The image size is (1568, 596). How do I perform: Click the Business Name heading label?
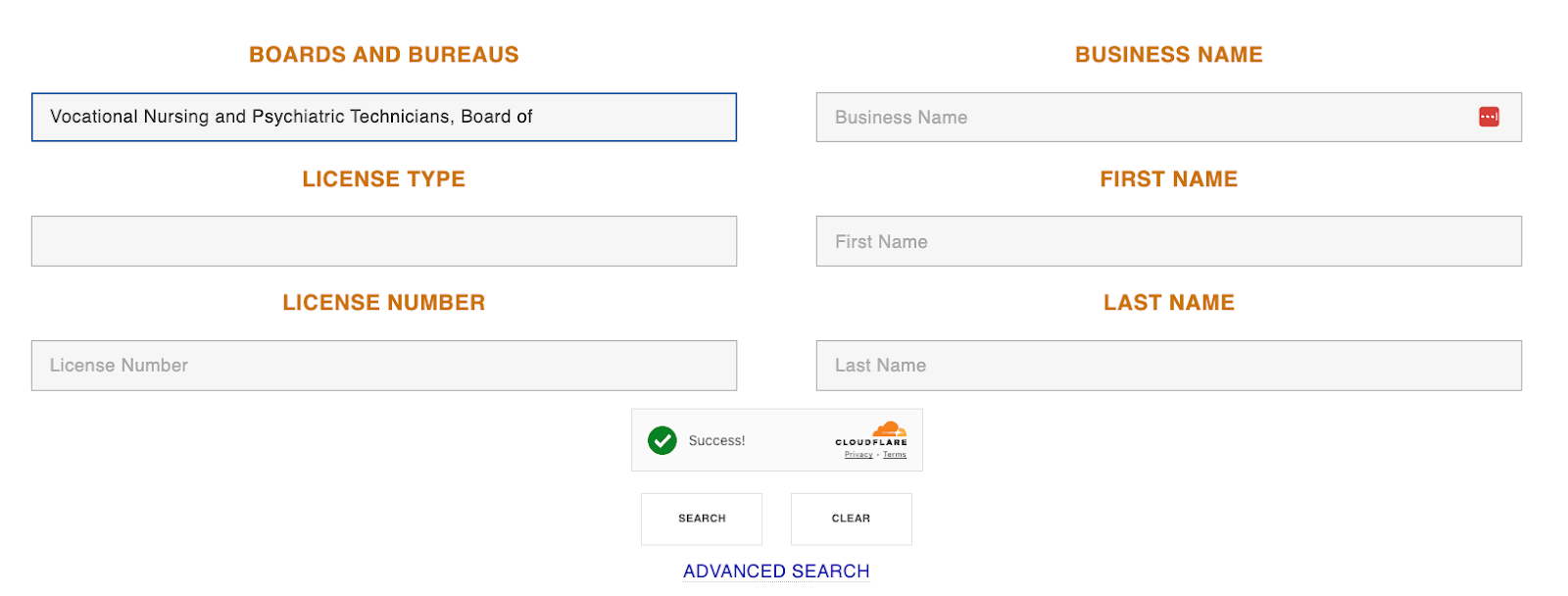pos(1168,55)
